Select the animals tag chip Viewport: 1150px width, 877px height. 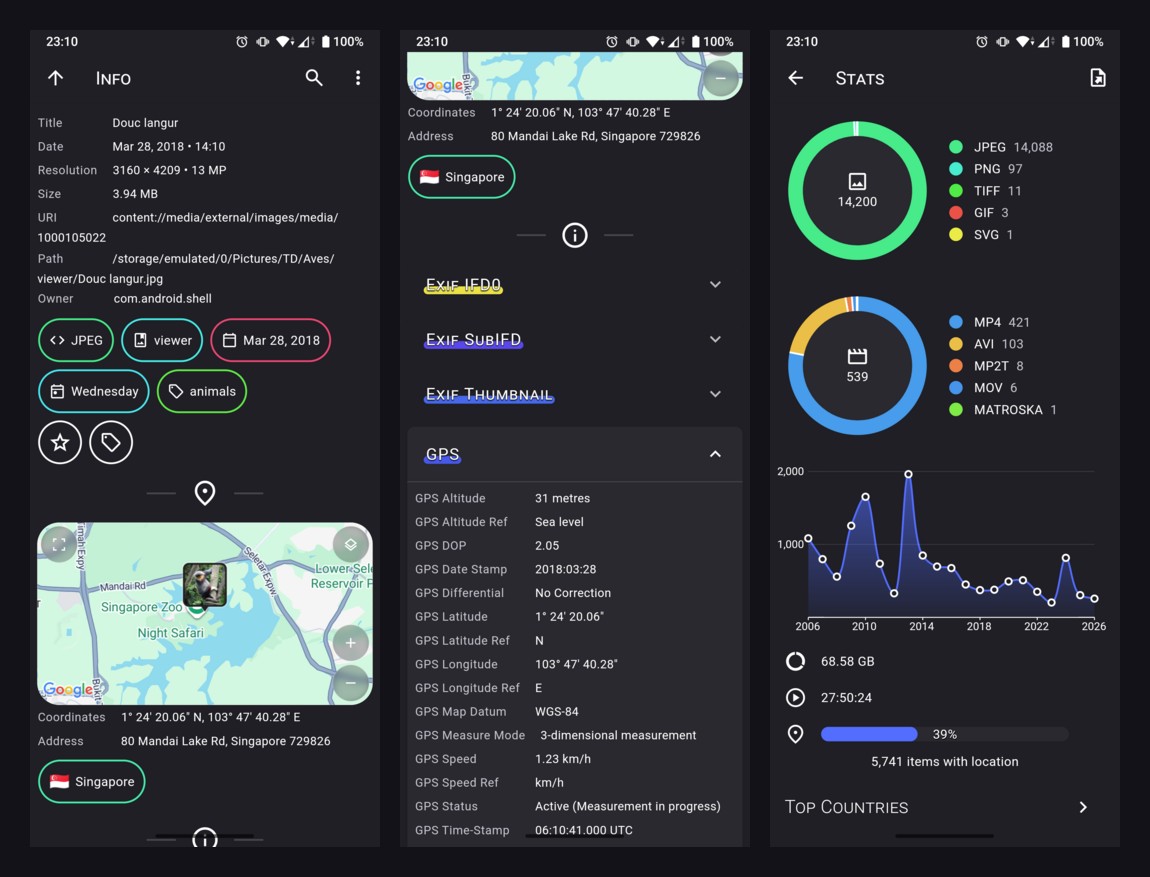pyautogui.click(x=202, y=392)
